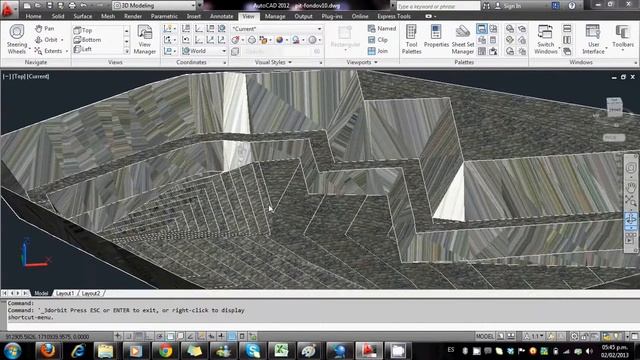The width and height of the screenshot is (640, 360).
Task: Select the Top view preset
Action: 83,30
